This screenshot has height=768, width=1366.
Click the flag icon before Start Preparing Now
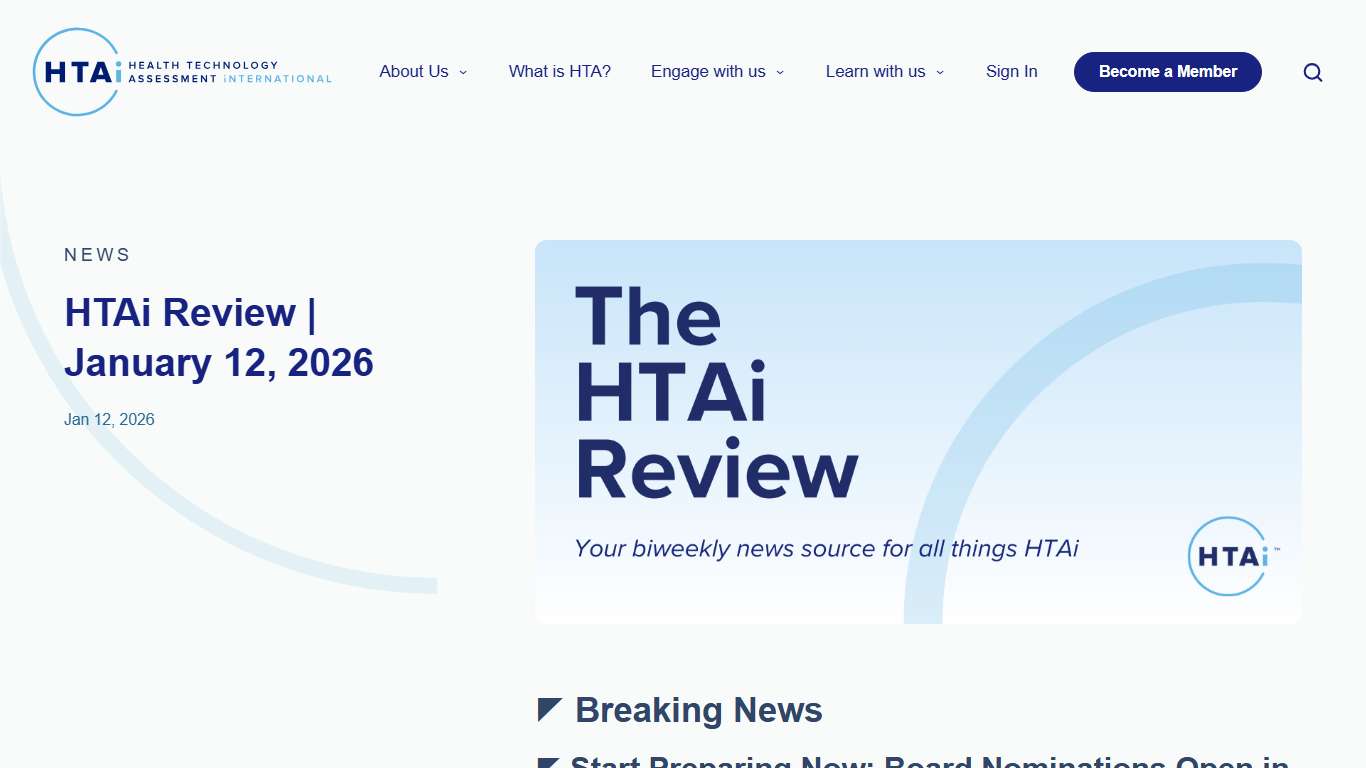(549, 762)
